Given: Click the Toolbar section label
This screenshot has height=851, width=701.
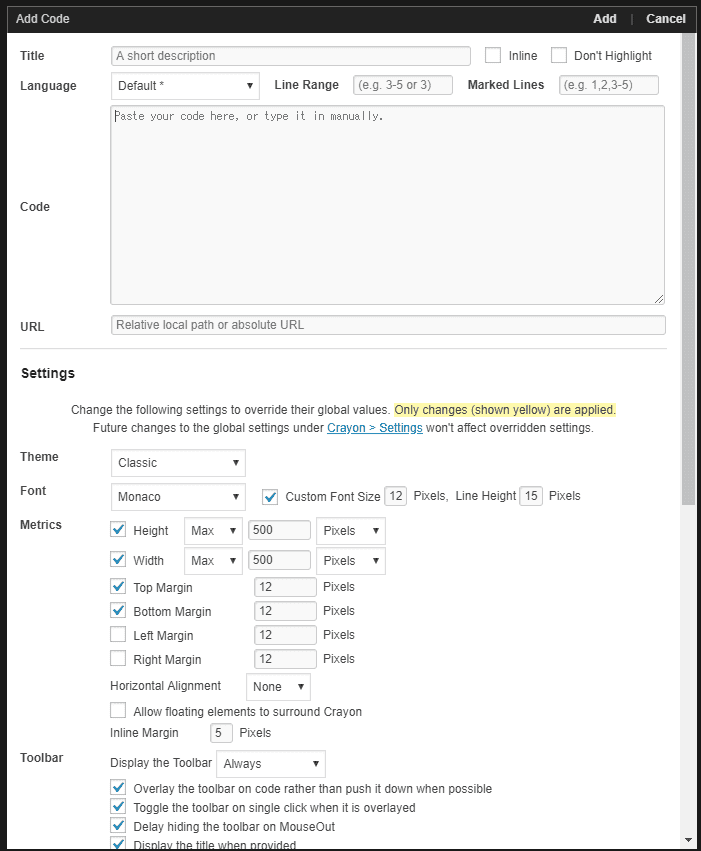Looking at the screenshot, I should (41, 758).
